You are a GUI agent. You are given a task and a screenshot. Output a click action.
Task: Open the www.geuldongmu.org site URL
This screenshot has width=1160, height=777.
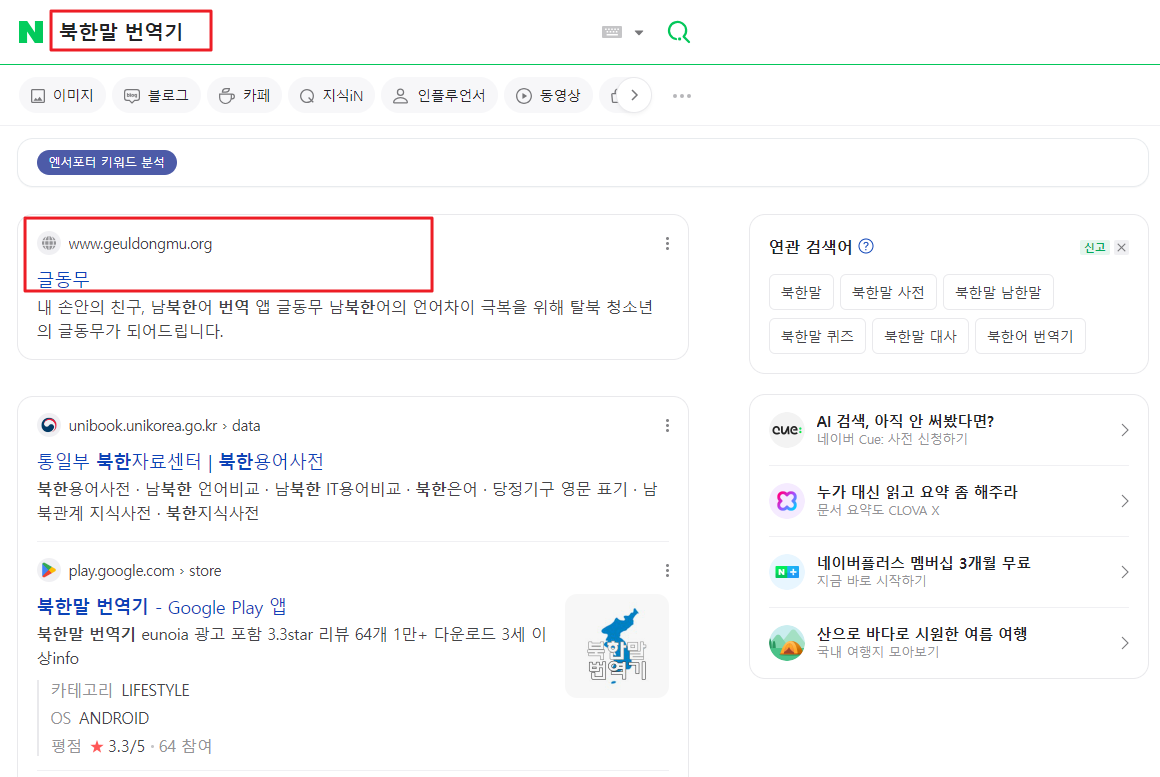[140, 243]
